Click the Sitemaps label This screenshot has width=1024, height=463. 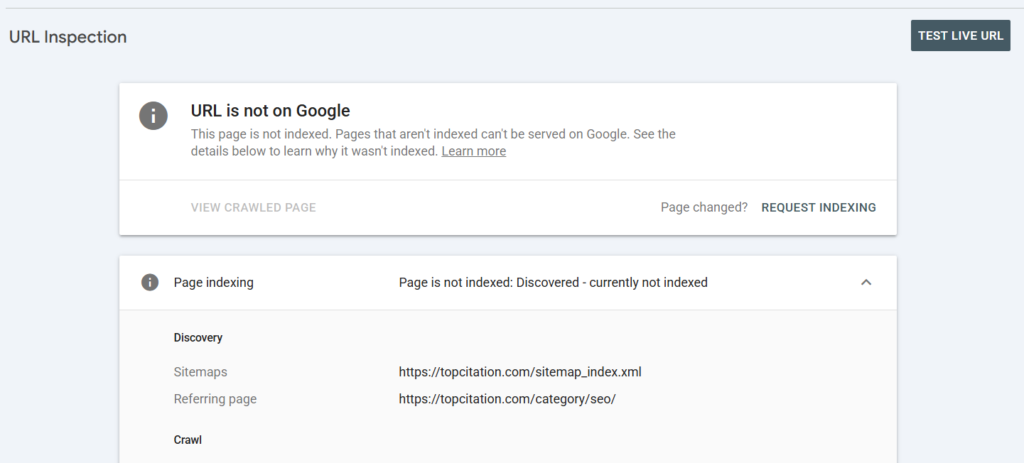point(200,372)
